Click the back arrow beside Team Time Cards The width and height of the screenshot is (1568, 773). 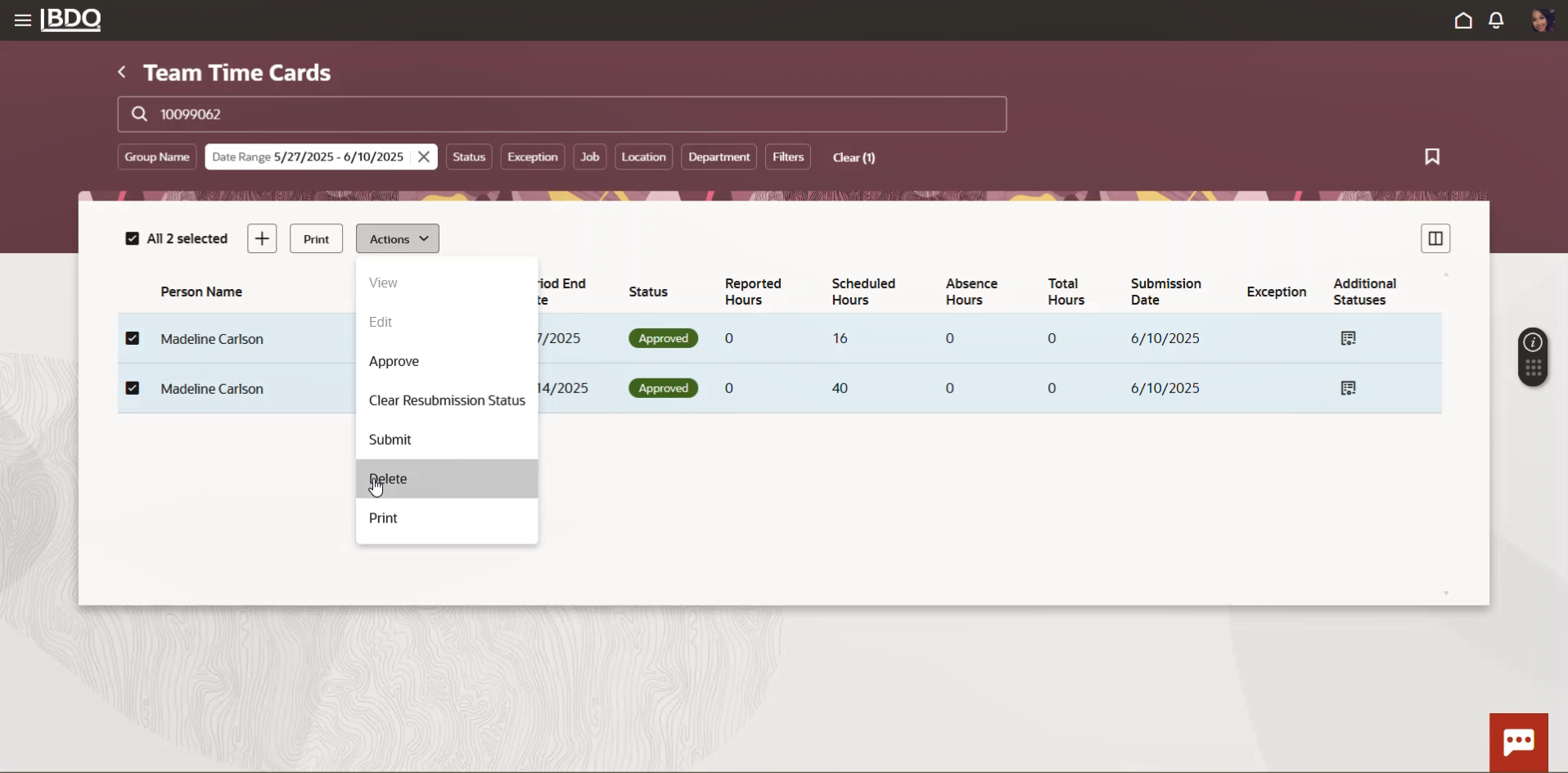(x=122, y=72)
